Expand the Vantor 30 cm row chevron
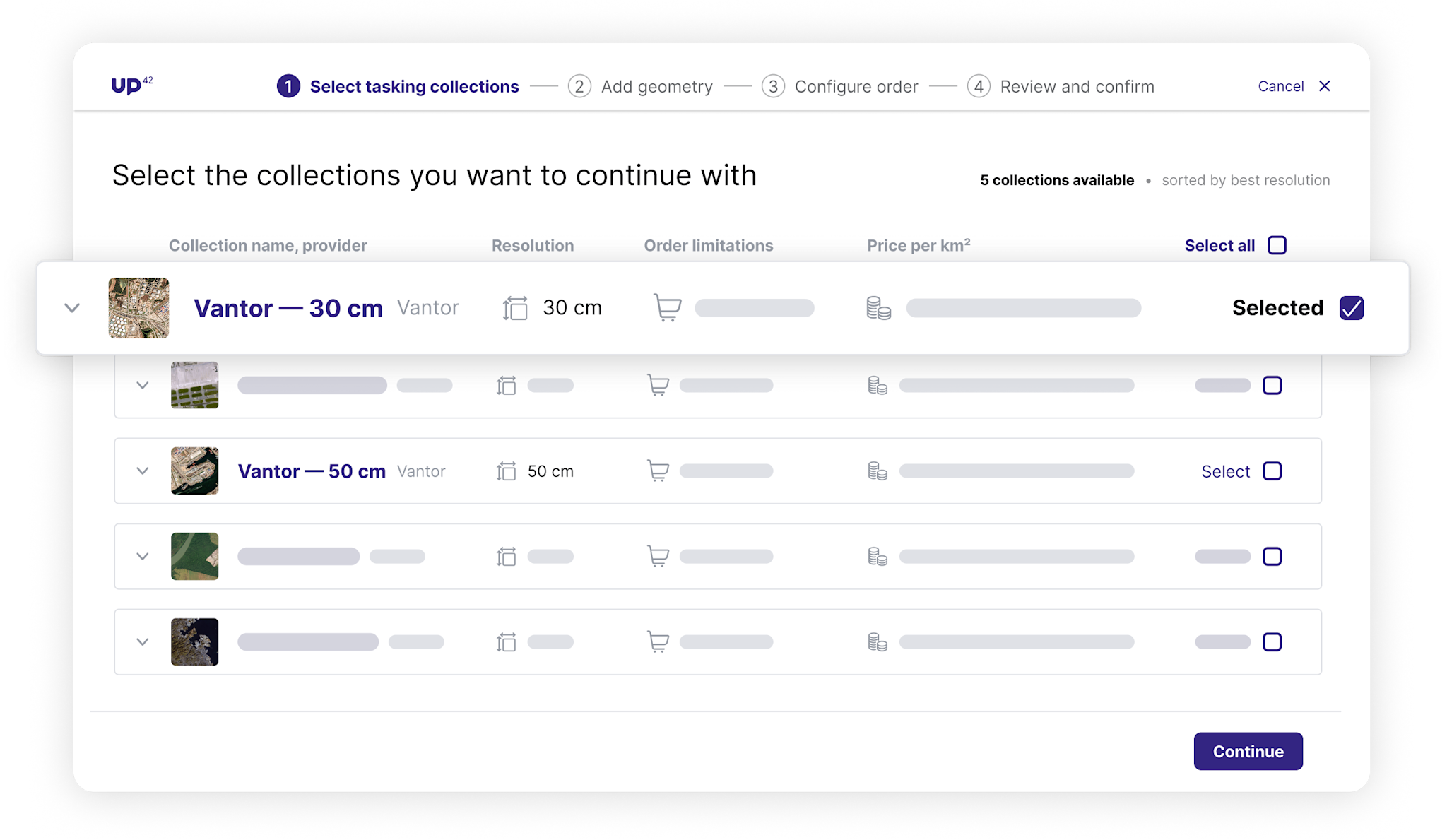 tap(72, 308)
